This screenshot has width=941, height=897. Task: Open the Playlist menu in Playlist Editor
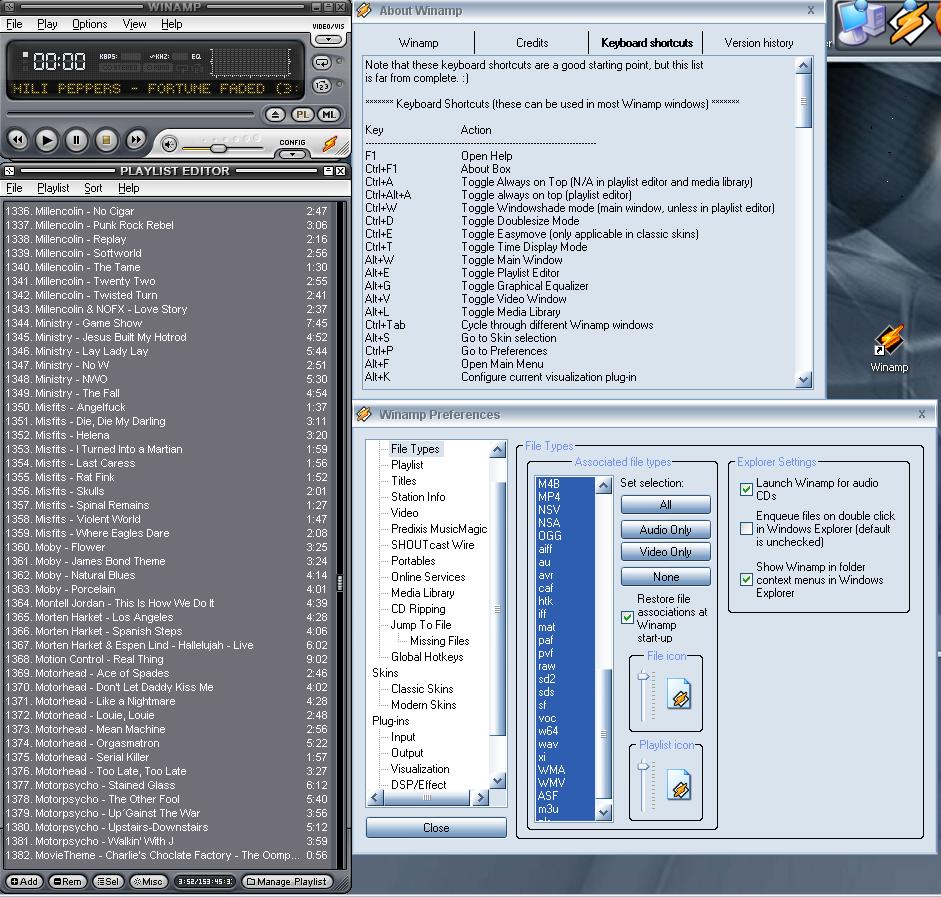53,188
